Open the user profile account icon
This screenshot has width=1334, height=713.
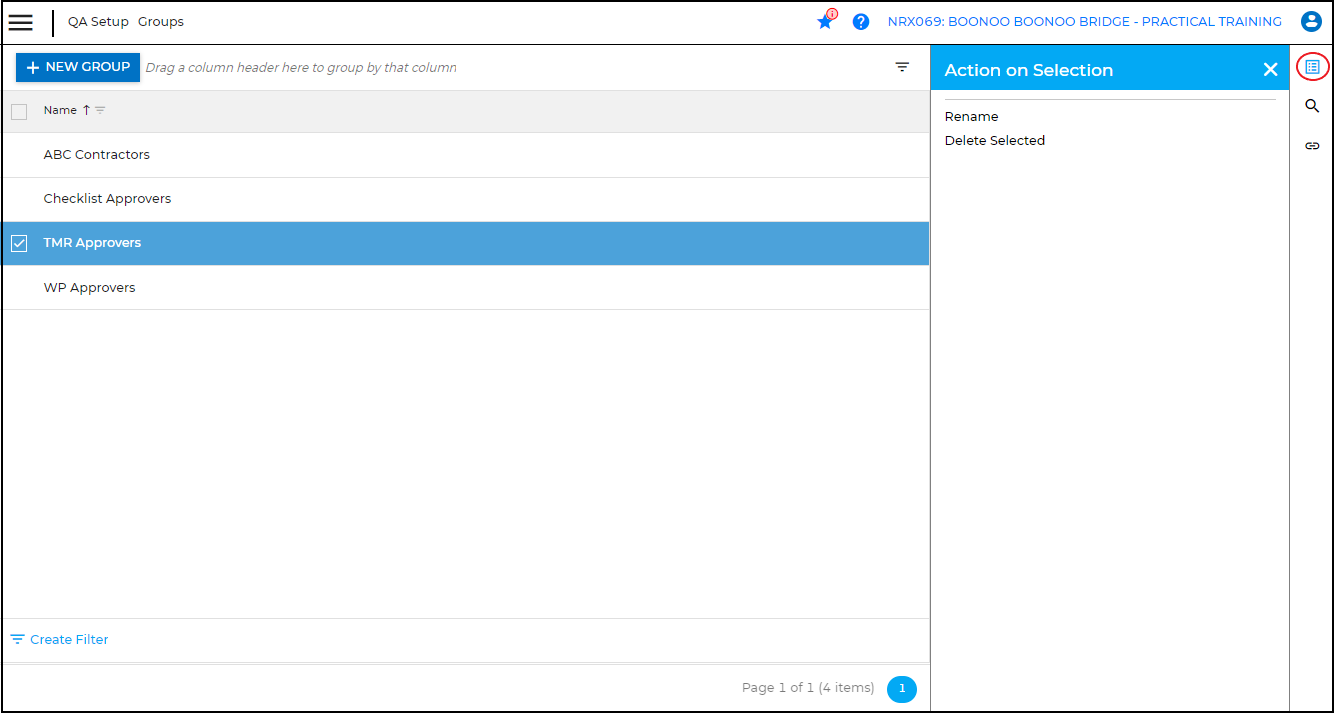1311,22
